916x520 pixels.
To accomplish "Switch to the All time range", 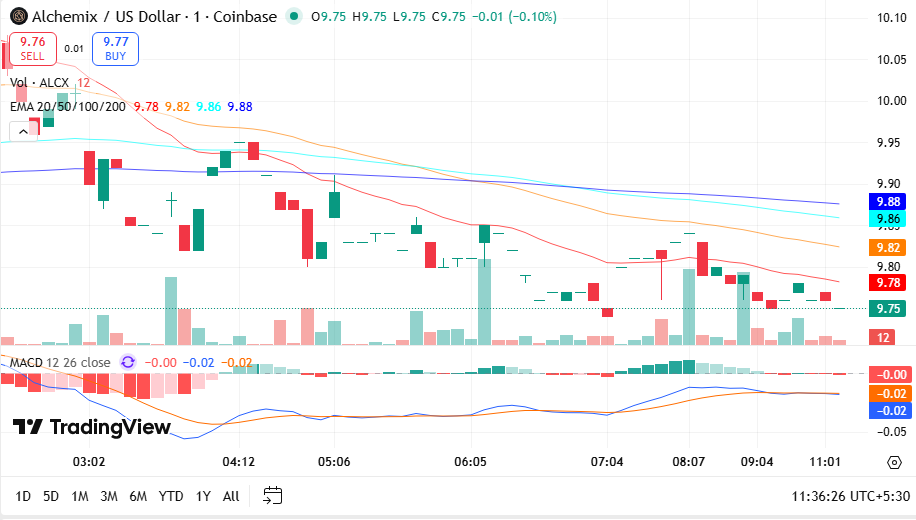I will pos(231,496).
